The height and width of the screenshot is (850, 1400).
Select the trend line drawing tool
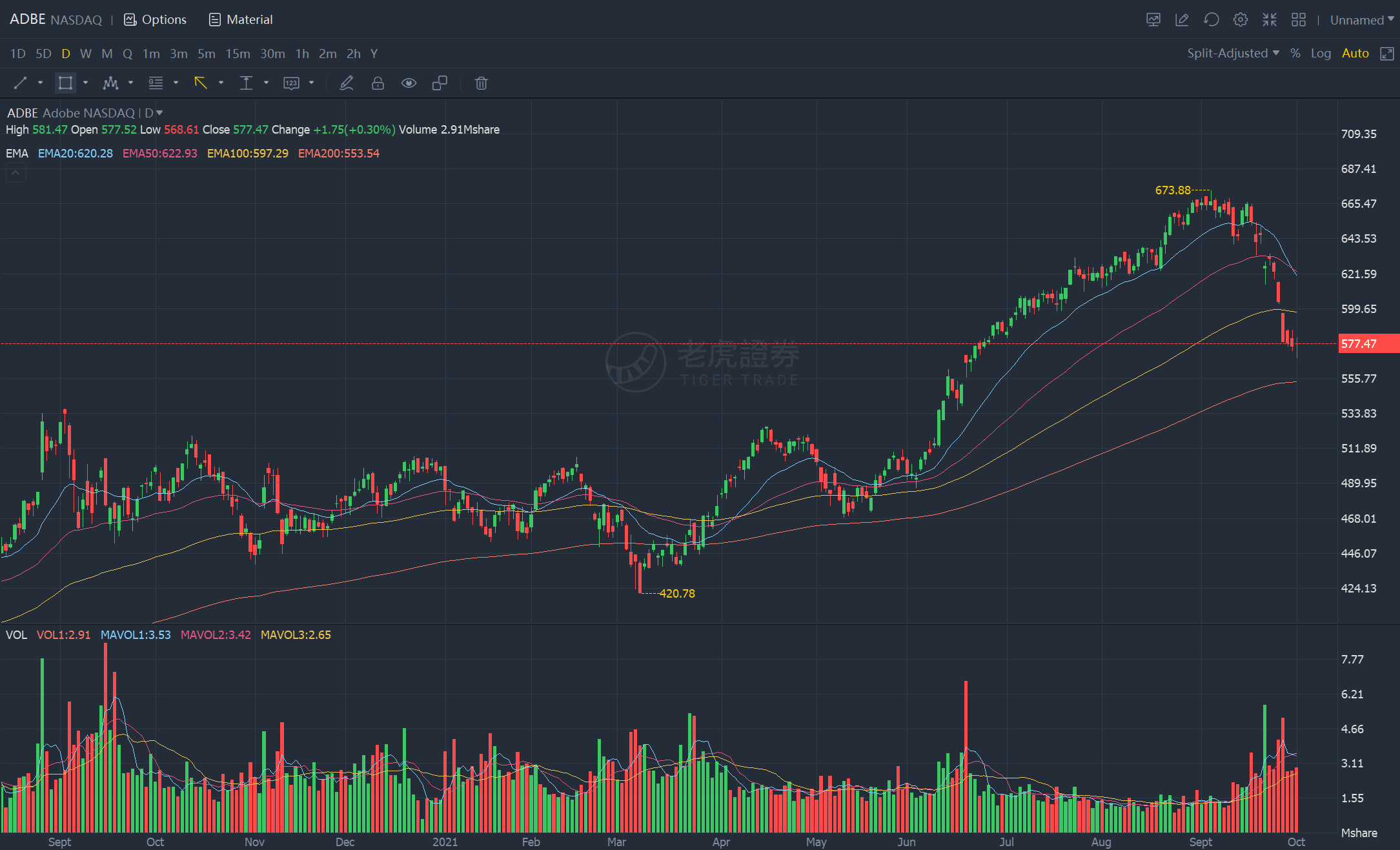20,83
